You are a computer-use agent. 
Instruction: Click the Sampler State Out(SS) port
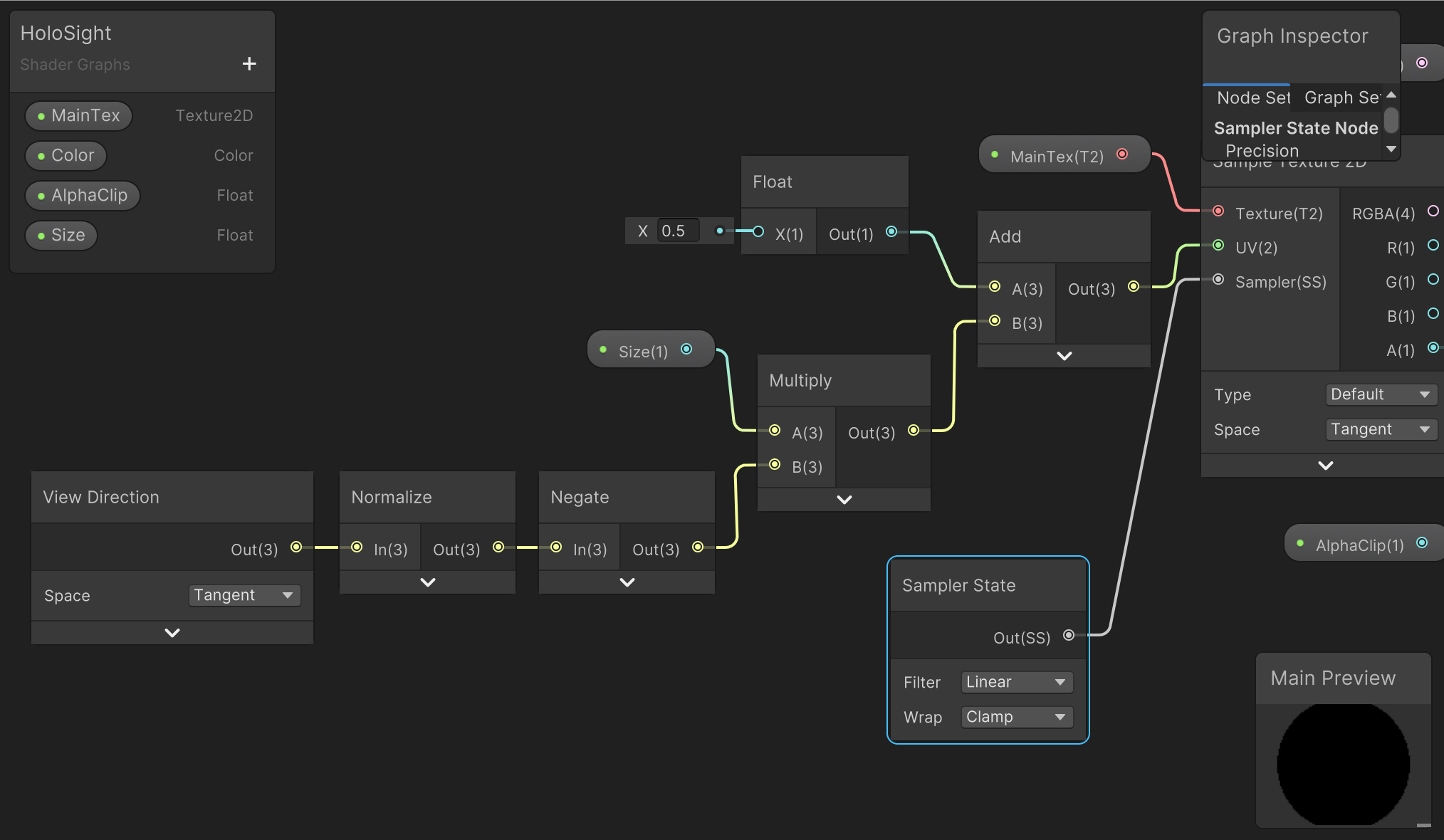(x=1069, y=636)
